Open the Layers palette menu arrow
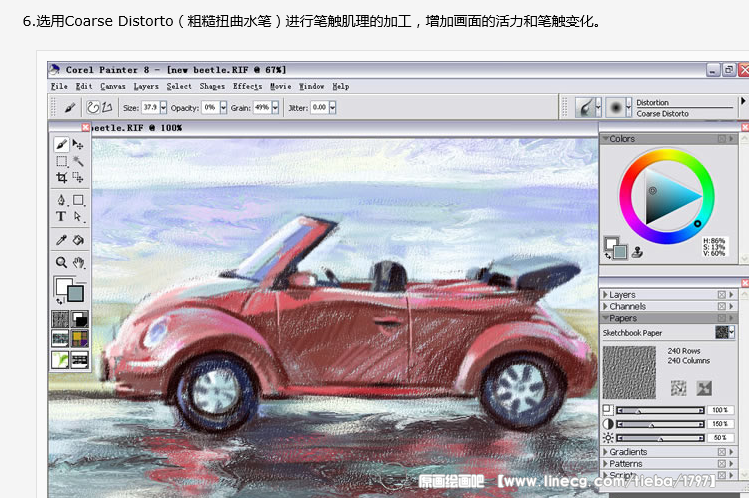Viewport: 749px width, 498px height. pos(731,295)
